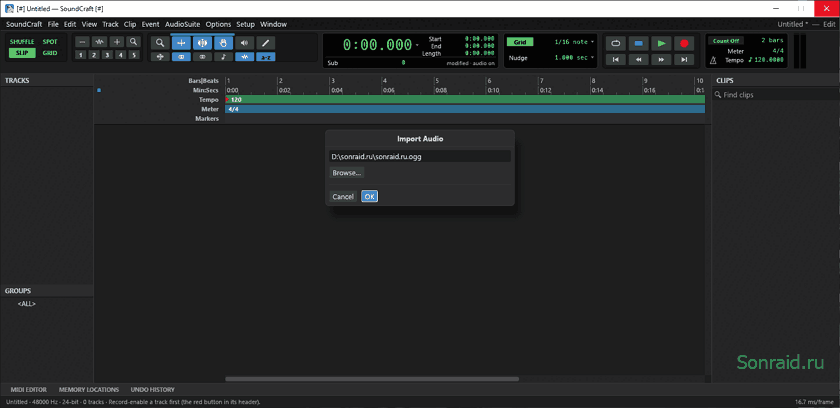Select the Pencil tool
The width and height of the screenshot is (840, 408).
click(x=265, y=43)
